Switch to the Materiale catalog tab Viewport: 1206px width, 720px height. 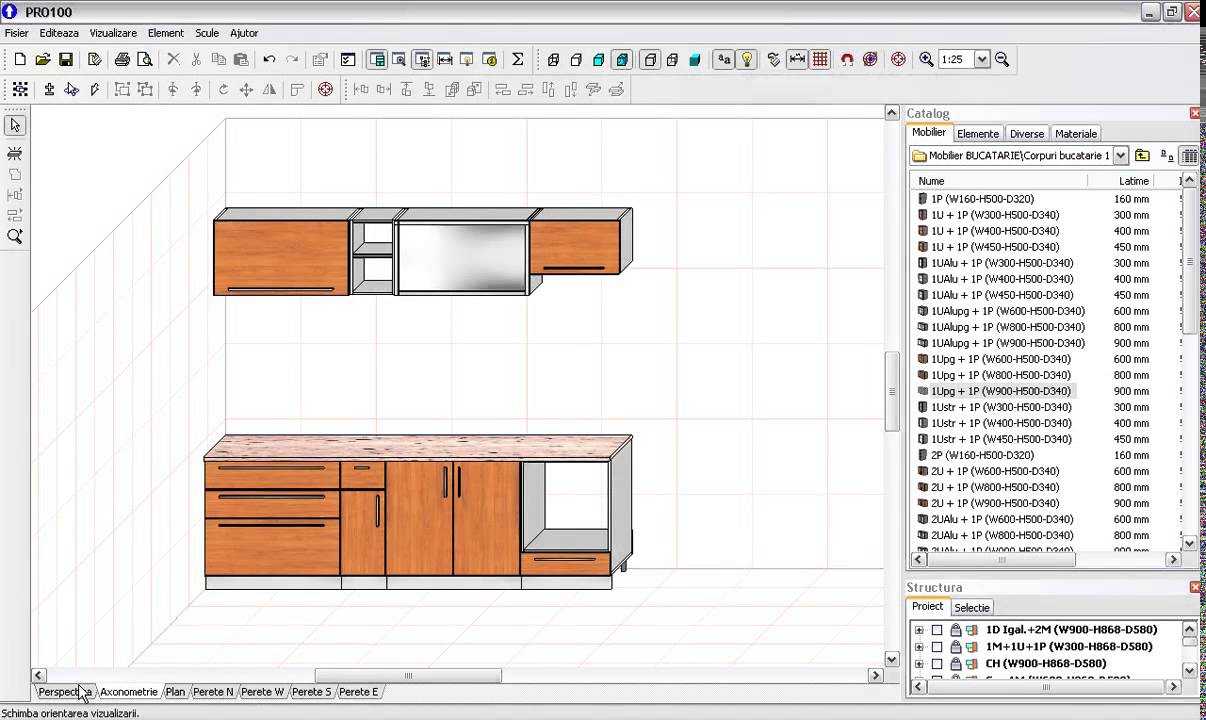(1076, 134)
